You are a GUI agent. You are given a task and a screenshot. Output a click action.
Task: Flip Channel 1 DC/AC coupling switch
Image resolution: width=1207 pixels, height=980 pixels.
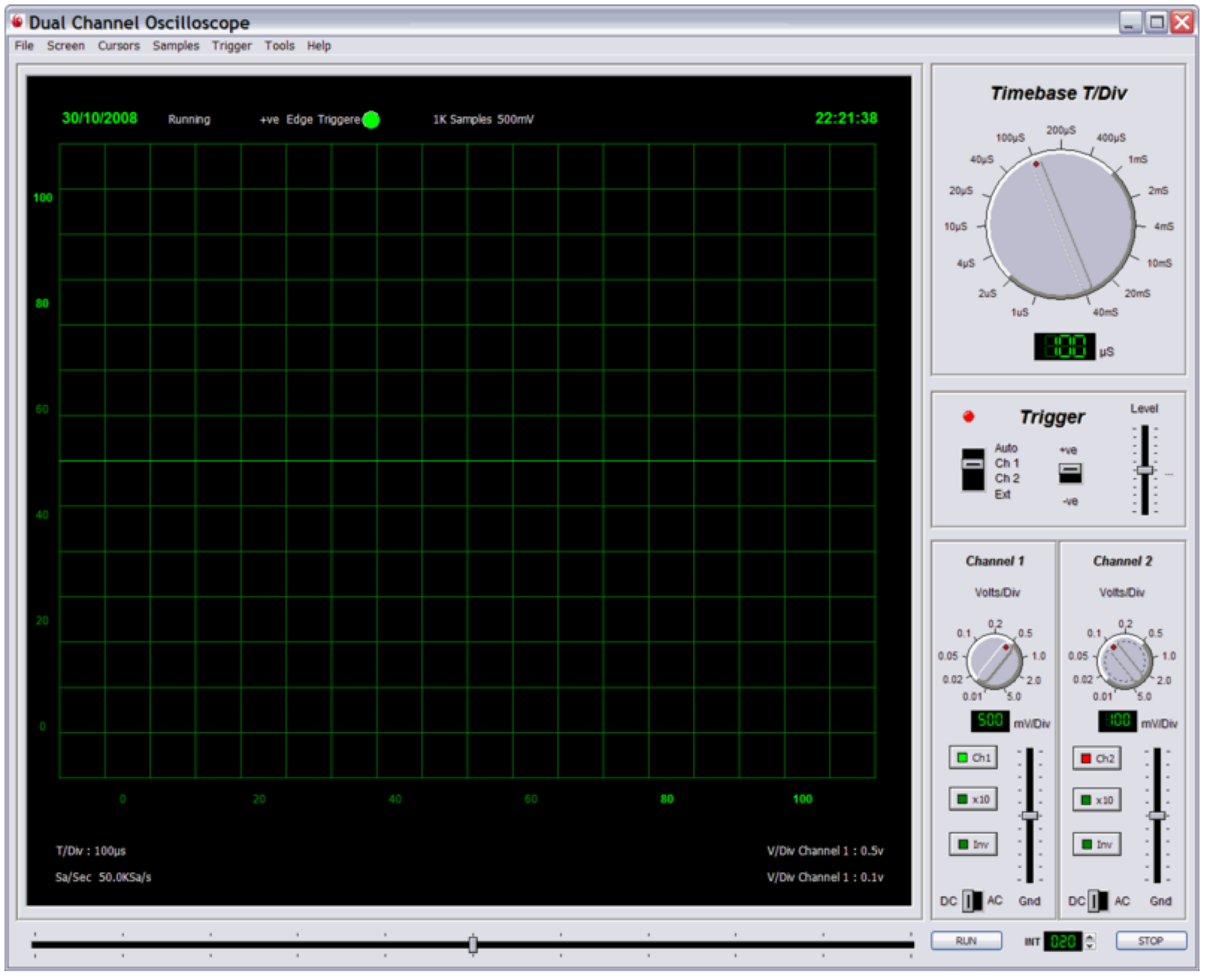(972, 900)
